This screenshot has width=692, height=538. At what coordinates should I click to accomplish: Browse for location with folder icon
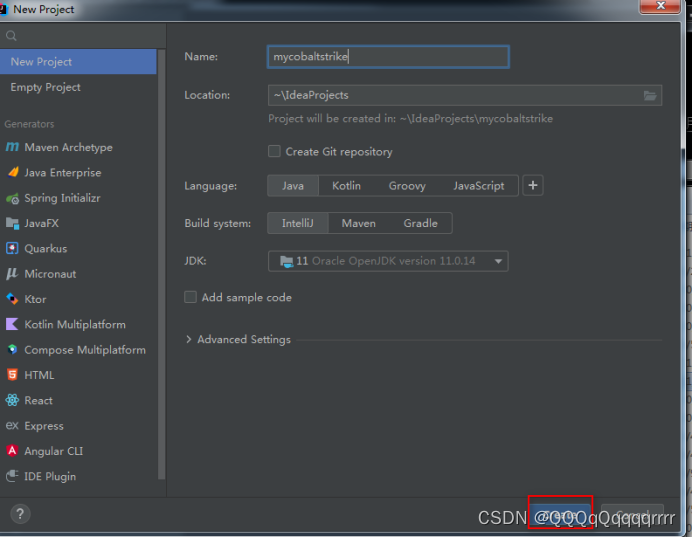pyautogui.click(x=650, y=95)
